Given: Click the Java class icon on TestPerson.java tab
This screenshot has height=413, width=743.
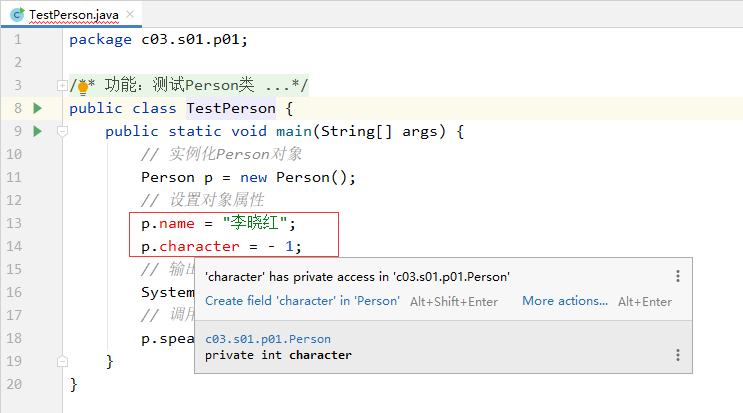Looking at the screenshot, I should [17, 15].
